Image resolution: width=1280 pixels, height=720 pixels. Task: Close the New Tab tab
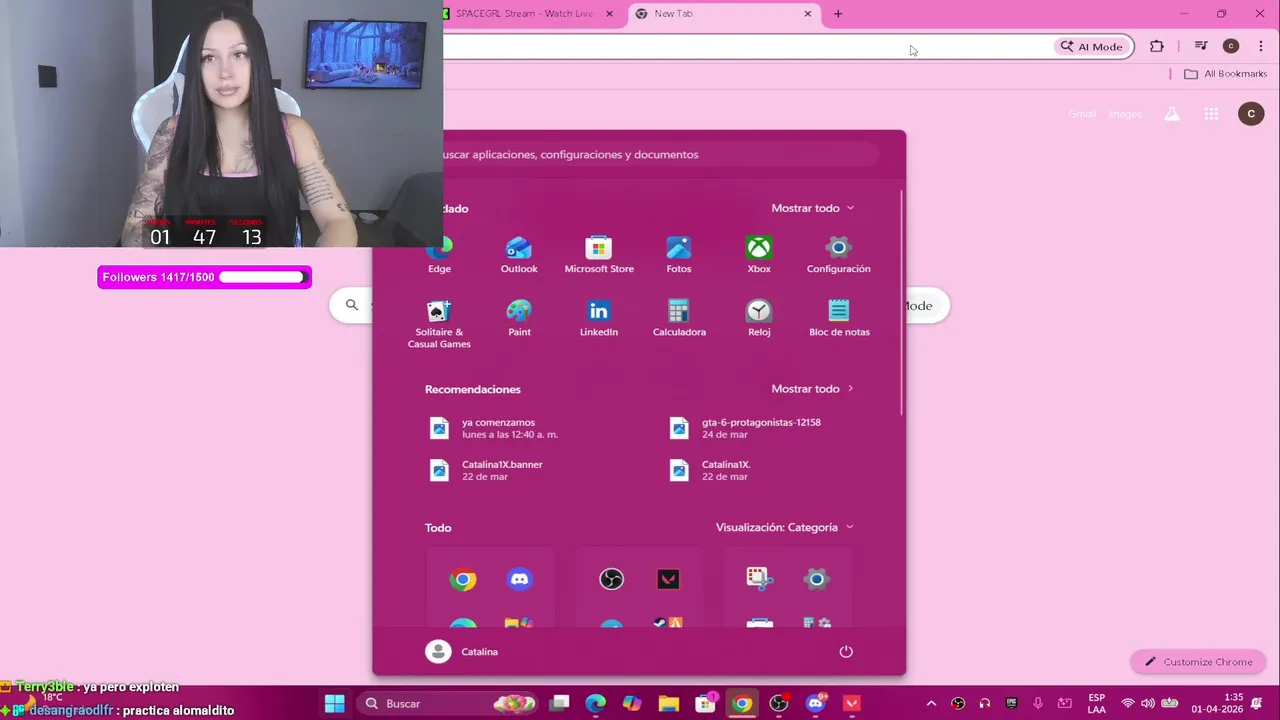[x=808, y=14]
